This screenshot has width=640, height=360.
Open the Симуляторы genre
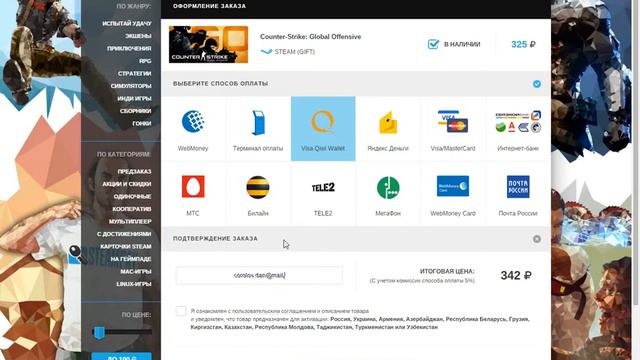pyautogui.click(x=131, y=86)
